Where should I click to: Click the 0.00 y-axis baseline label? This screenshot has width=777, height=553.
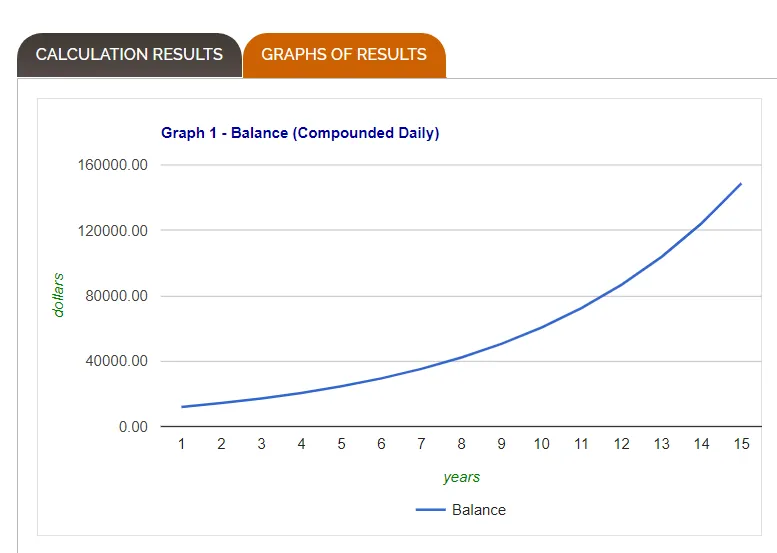[x=132, y=427]
